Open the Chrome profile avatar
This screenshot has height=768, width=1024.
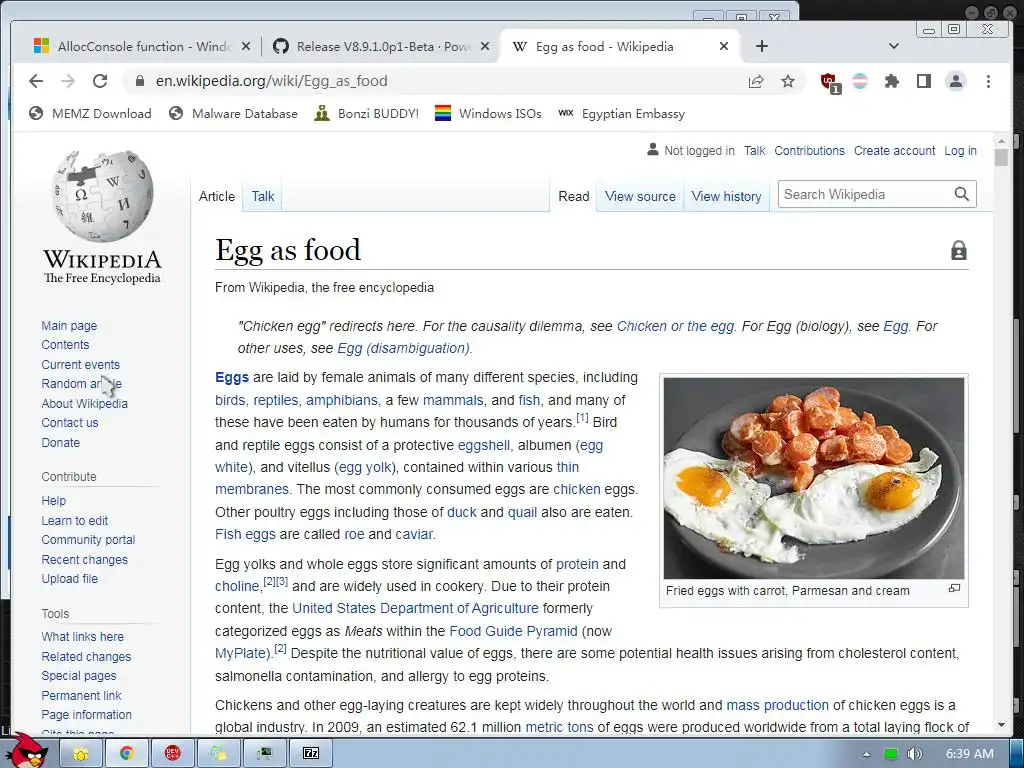coord(955,81)
